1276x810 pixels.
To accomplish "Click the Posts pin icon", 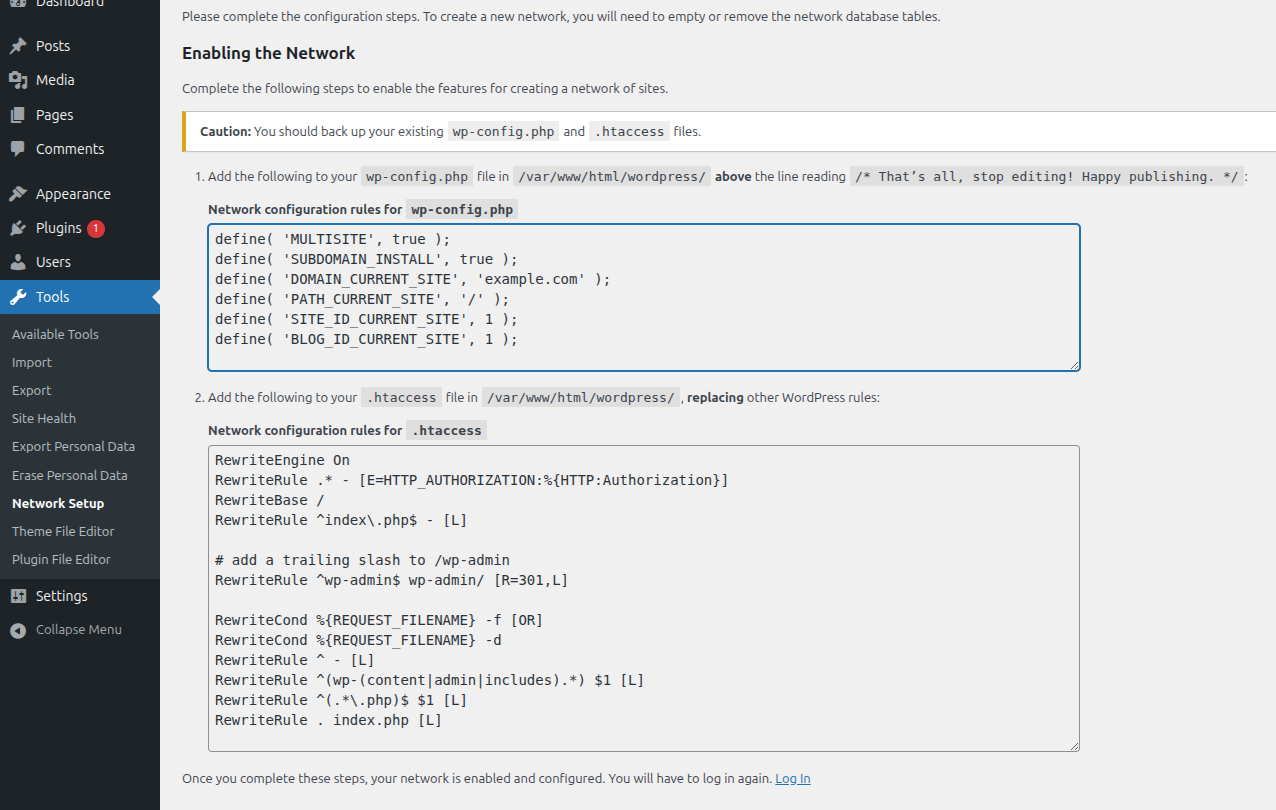I will click(18, 46).
